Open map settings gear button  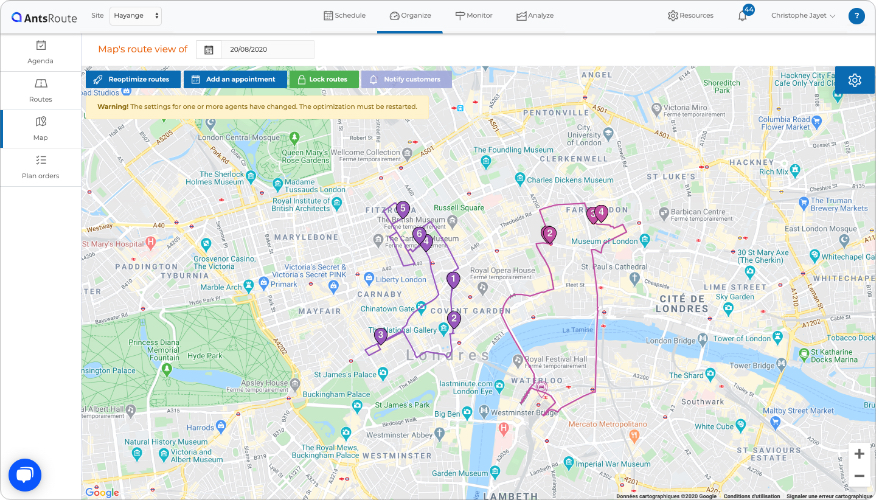click(x=854, y=80)
